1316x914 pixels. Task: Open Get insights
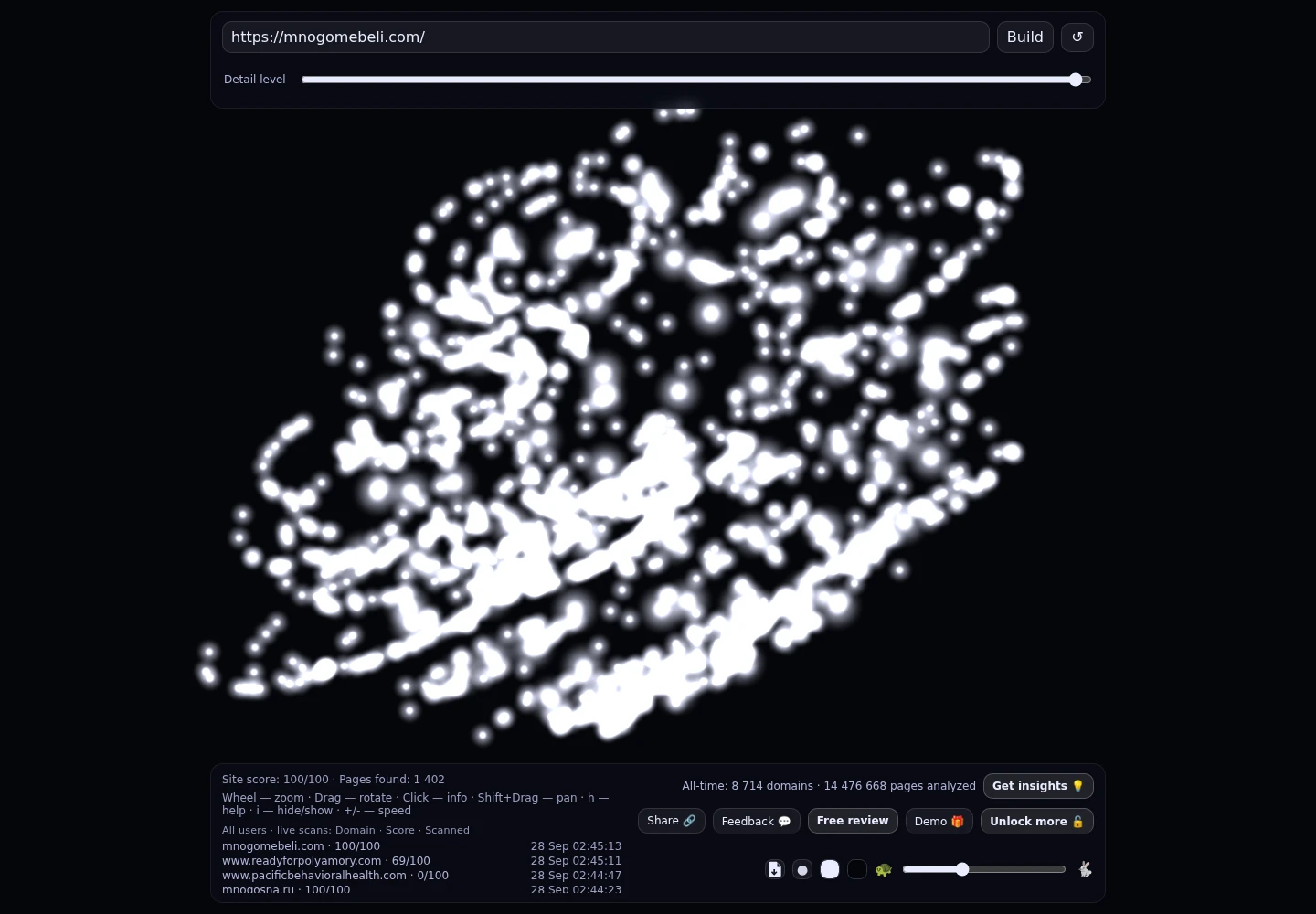coord(1038,786)
